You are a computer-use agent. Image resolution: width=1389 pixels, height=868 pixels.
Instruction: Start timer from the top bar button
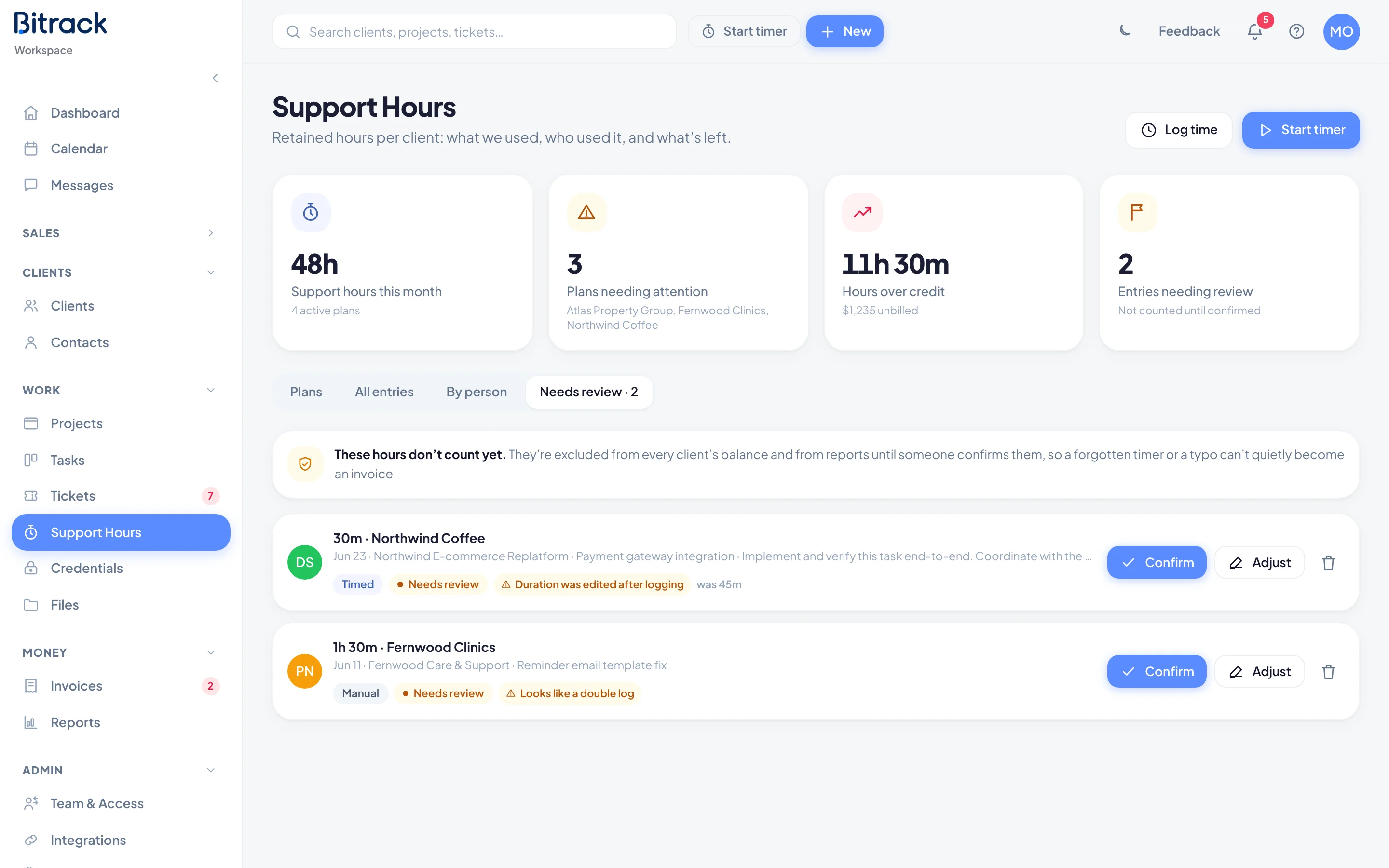coord(745,31)
